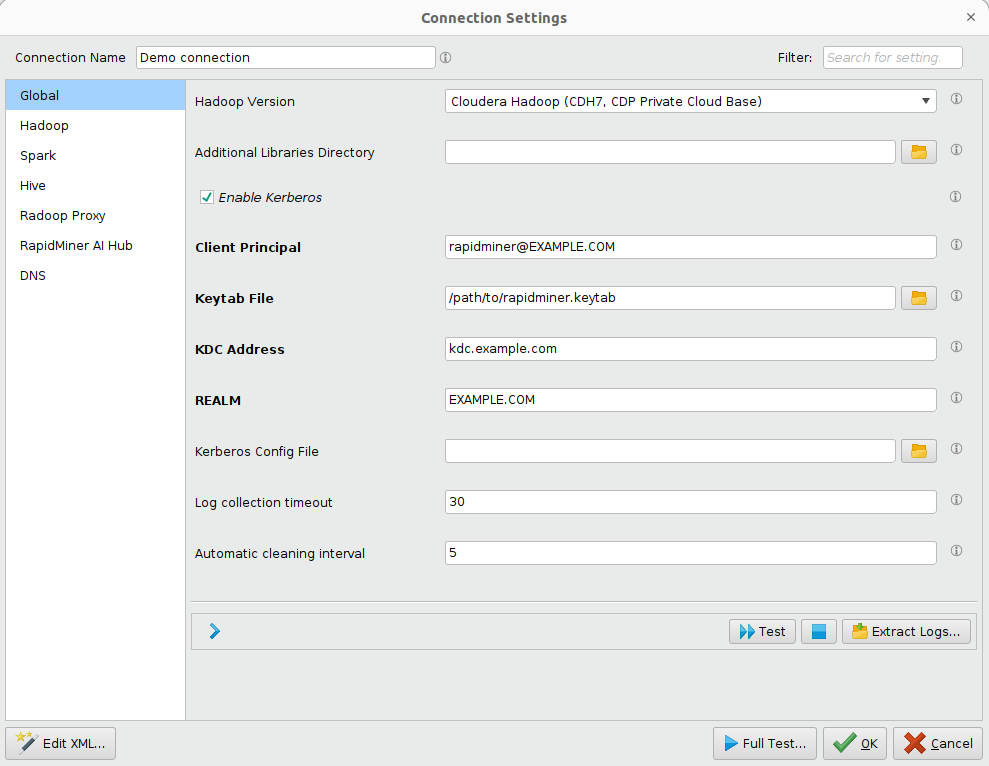Viewport: 989px width, 766px height.
Task: Run a Full Test of the connection
Action: coord(764,743)
